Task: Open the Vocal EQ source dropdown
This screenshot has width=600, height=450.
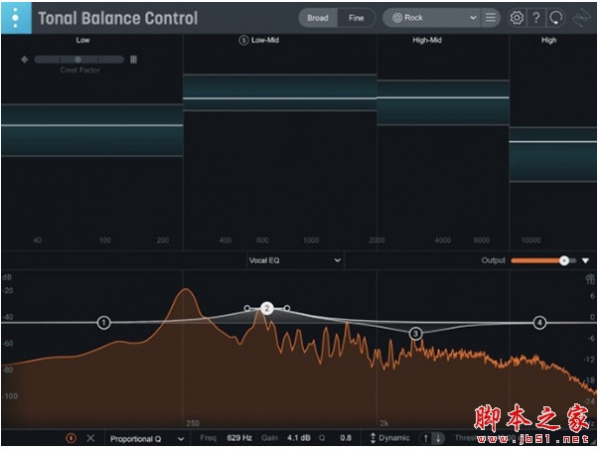Action: pyautogui.click(x=294, y=260)
